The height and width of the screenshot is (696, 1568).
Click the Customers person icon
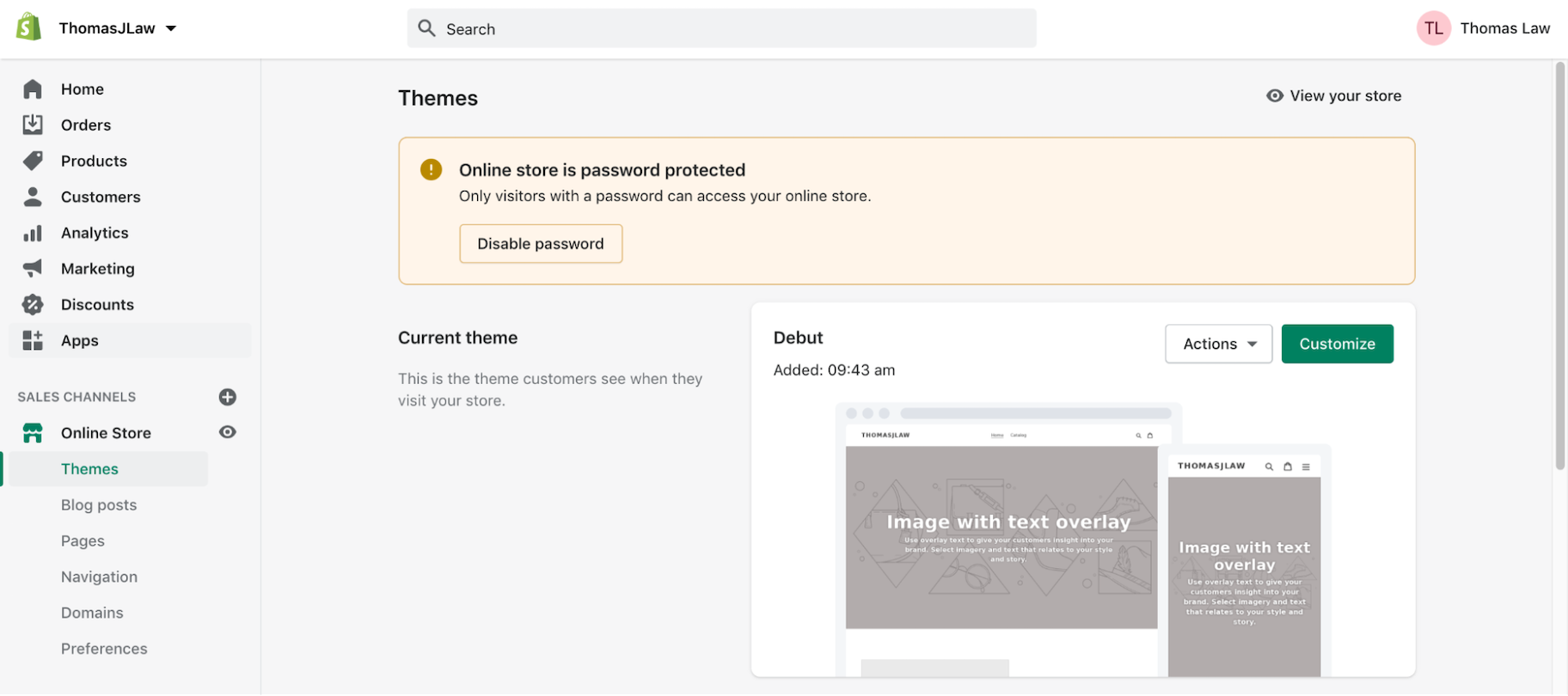point(33,197)
